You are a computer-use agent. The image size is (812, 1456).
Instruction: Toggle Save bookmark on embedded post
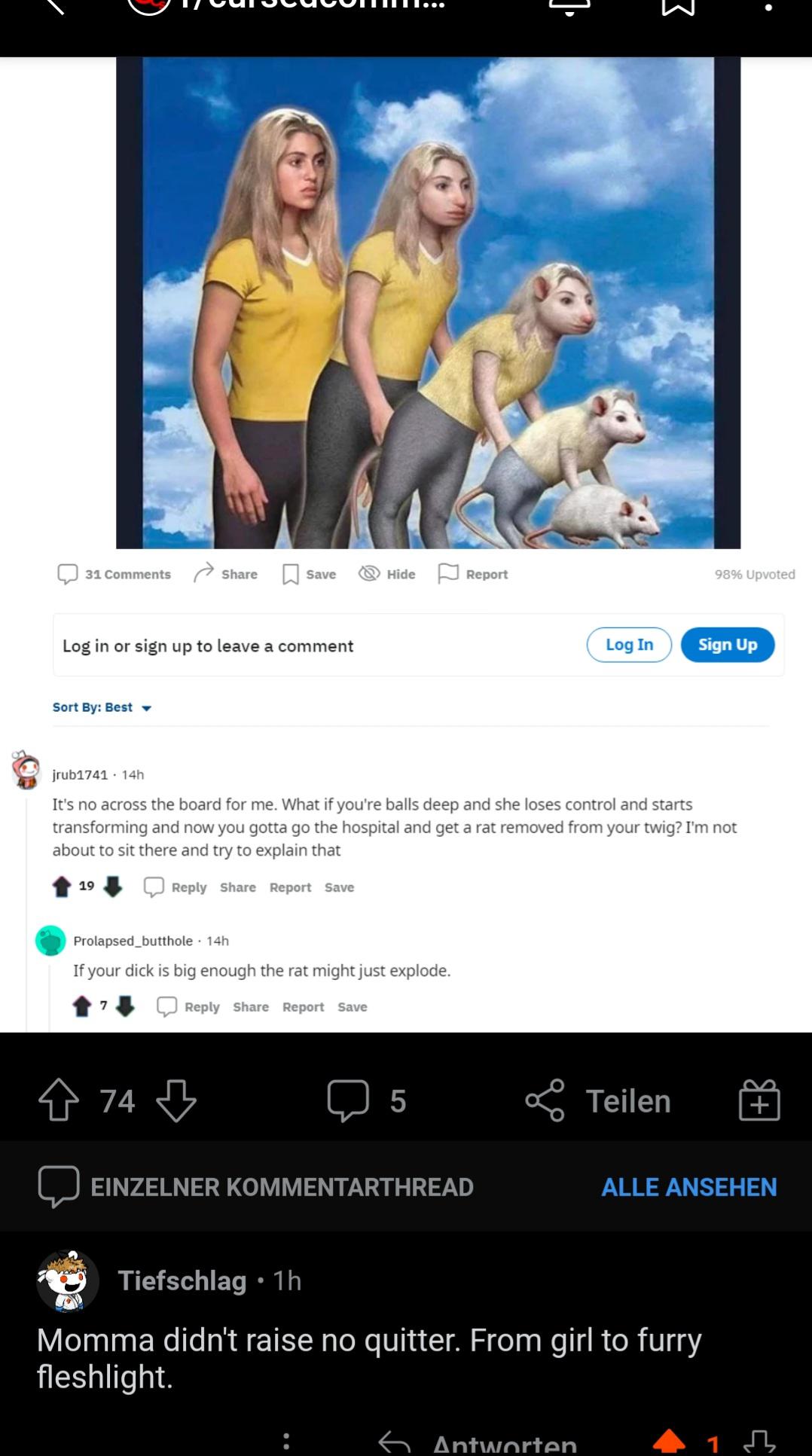[309, 574]
